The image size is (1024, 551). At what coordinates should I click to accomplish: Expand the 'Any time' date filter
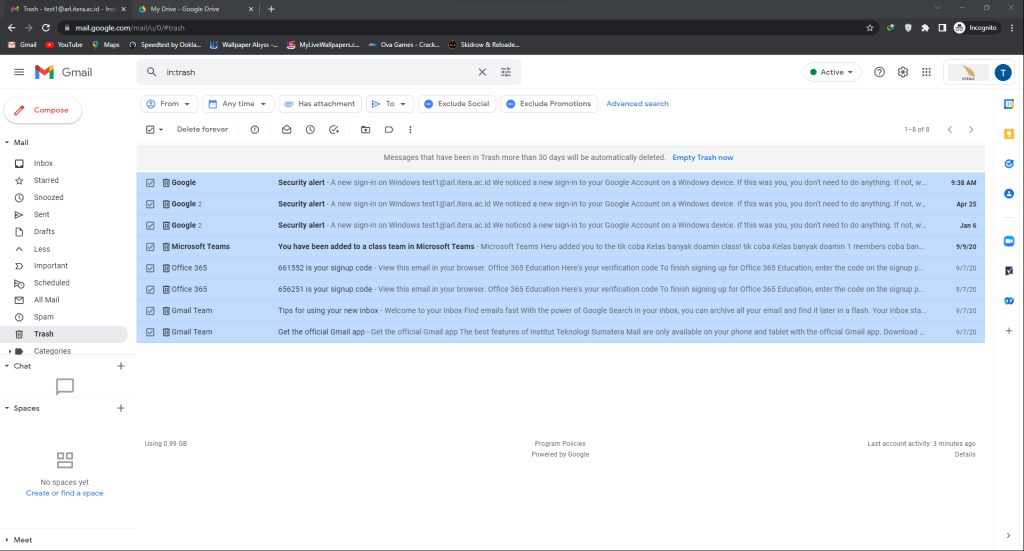click(x=238, y=103)
